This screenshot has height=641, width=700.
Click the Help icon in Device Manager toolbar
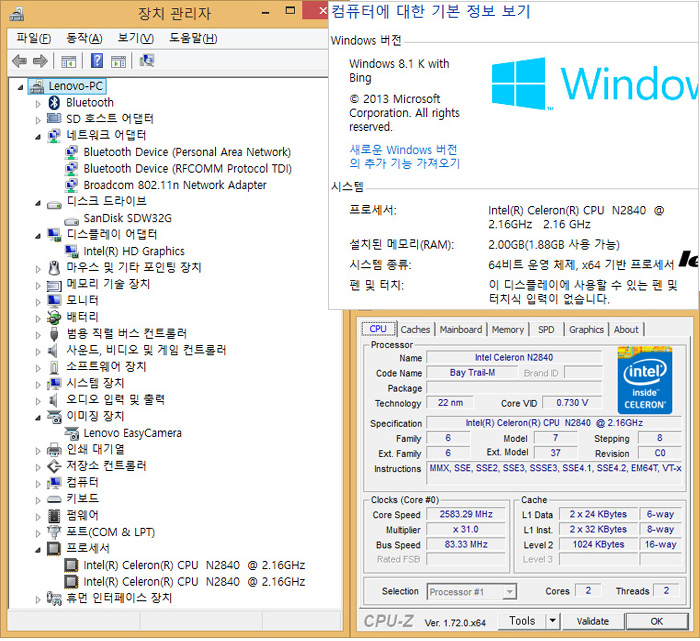pyautogui.click(x=97, y=61)
